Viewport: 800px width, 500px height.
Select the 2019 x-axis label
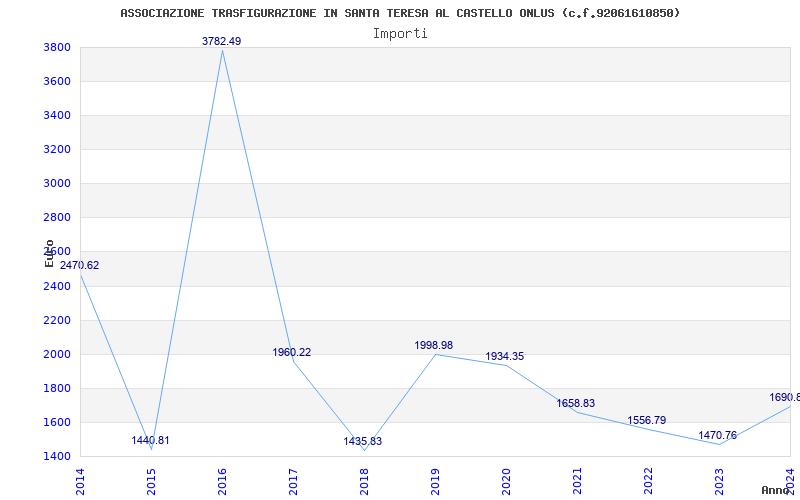point(435,482)
